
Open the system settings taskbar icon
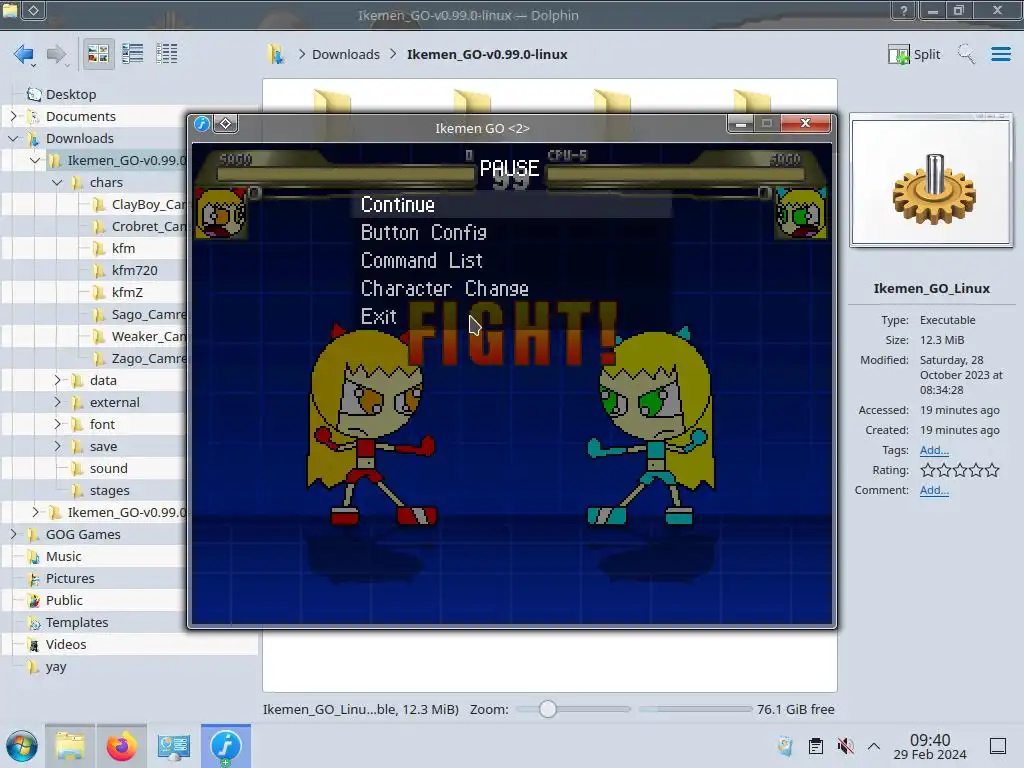(x=174, y=746)
